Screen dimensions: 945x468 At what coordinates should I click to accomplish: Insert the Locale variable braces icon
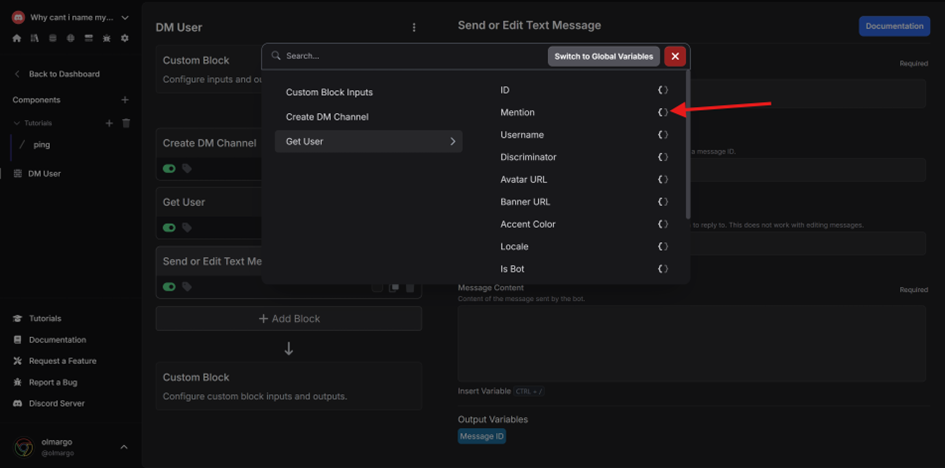click(x=663, y=246)
